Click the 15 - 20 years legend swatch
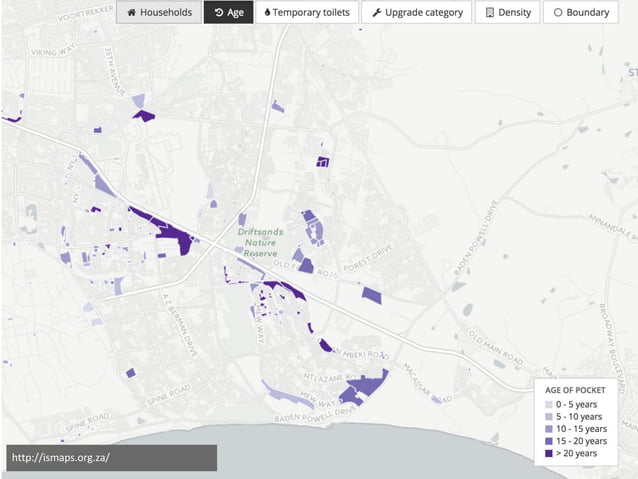The image size is (638, 479). pos(547,441)
